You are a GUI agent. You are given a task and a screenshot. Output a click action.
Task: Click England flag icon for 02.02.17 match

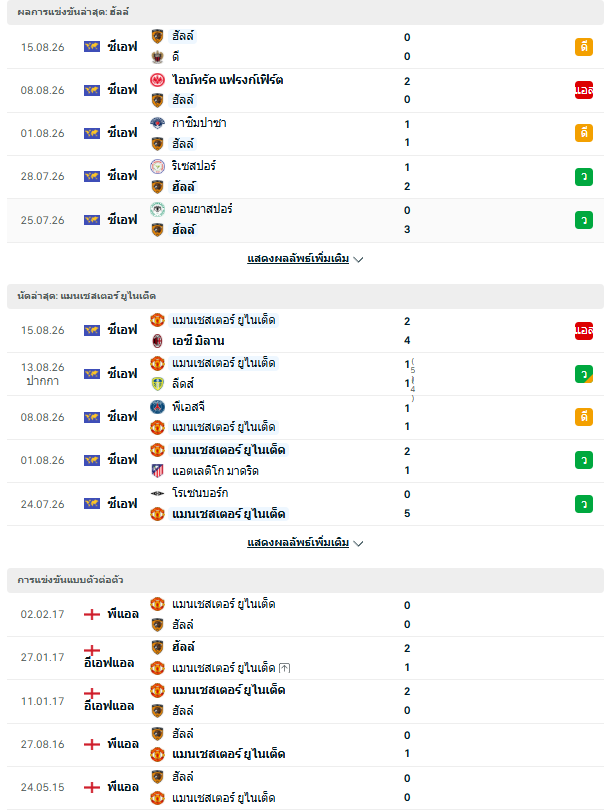(92, 614)
